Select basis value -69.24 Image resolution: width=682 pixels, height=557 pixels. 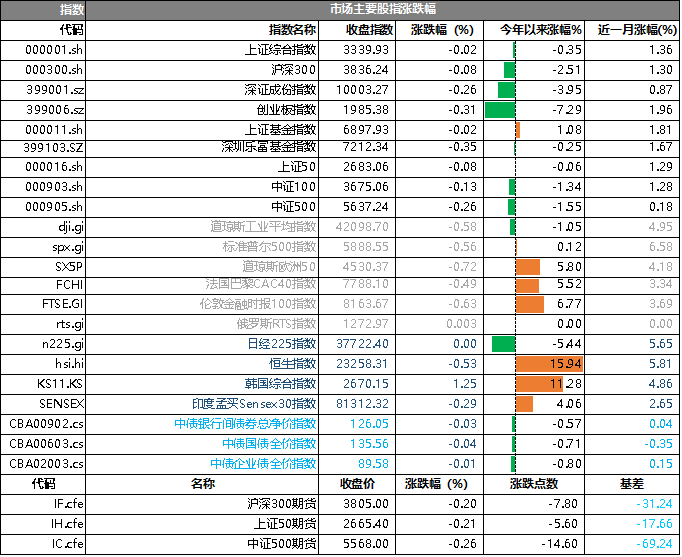click(655, 544)
